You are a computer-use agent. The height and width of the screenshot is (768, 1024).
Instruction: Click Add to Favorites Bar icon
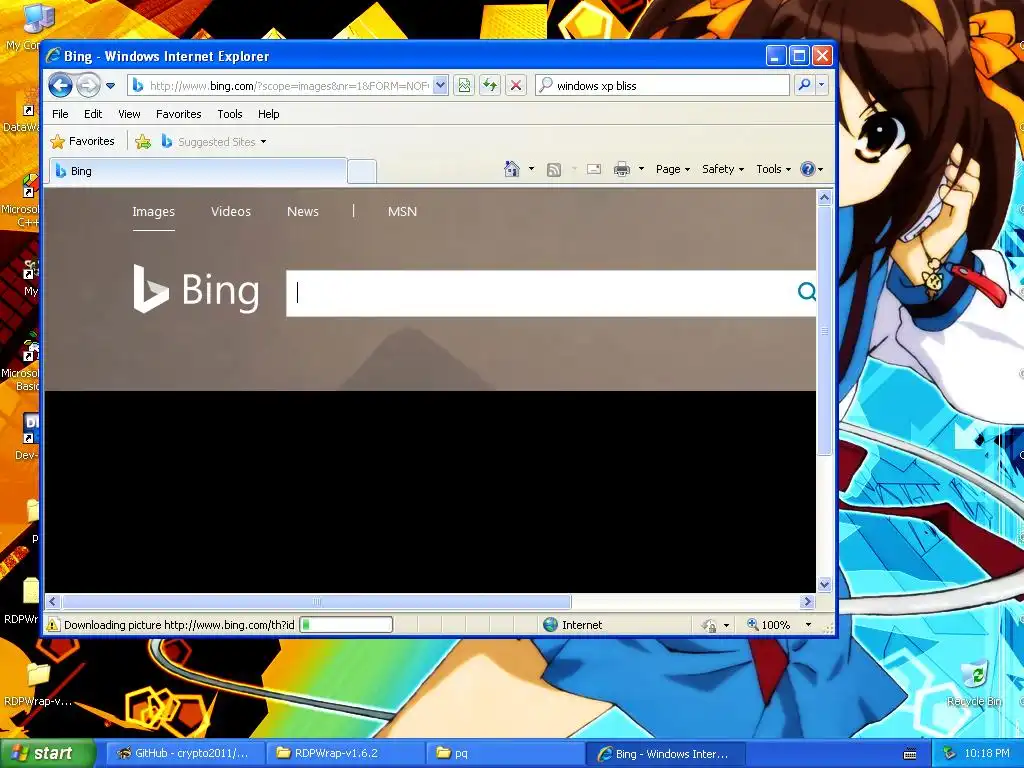click(143, 141)
